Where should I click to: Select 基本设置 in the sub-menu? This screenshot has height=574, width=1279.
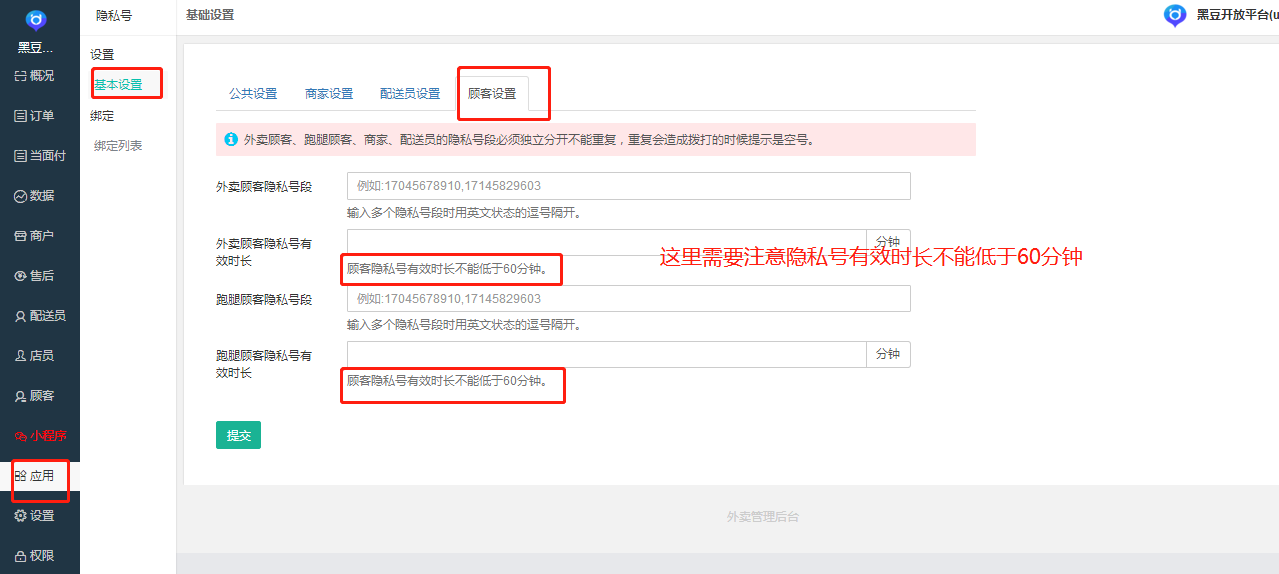pyautogui.click(x=118, y=85)
